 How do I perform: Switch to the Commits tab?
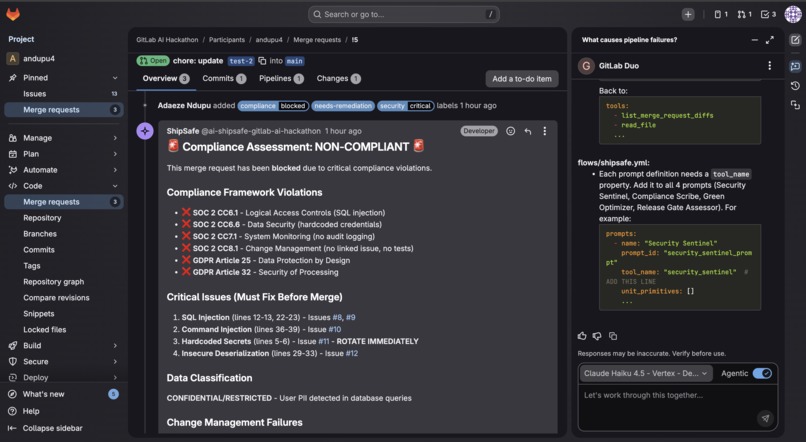[x=224, y=78]
